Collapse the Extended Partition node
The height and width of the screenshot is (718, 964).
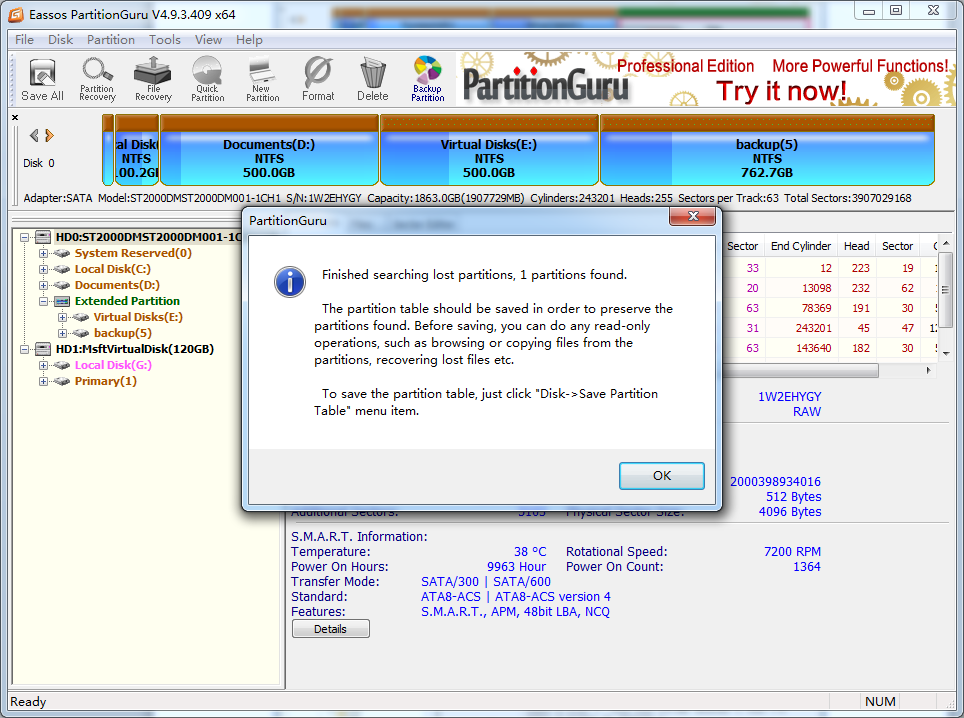(x=43, y=301)
